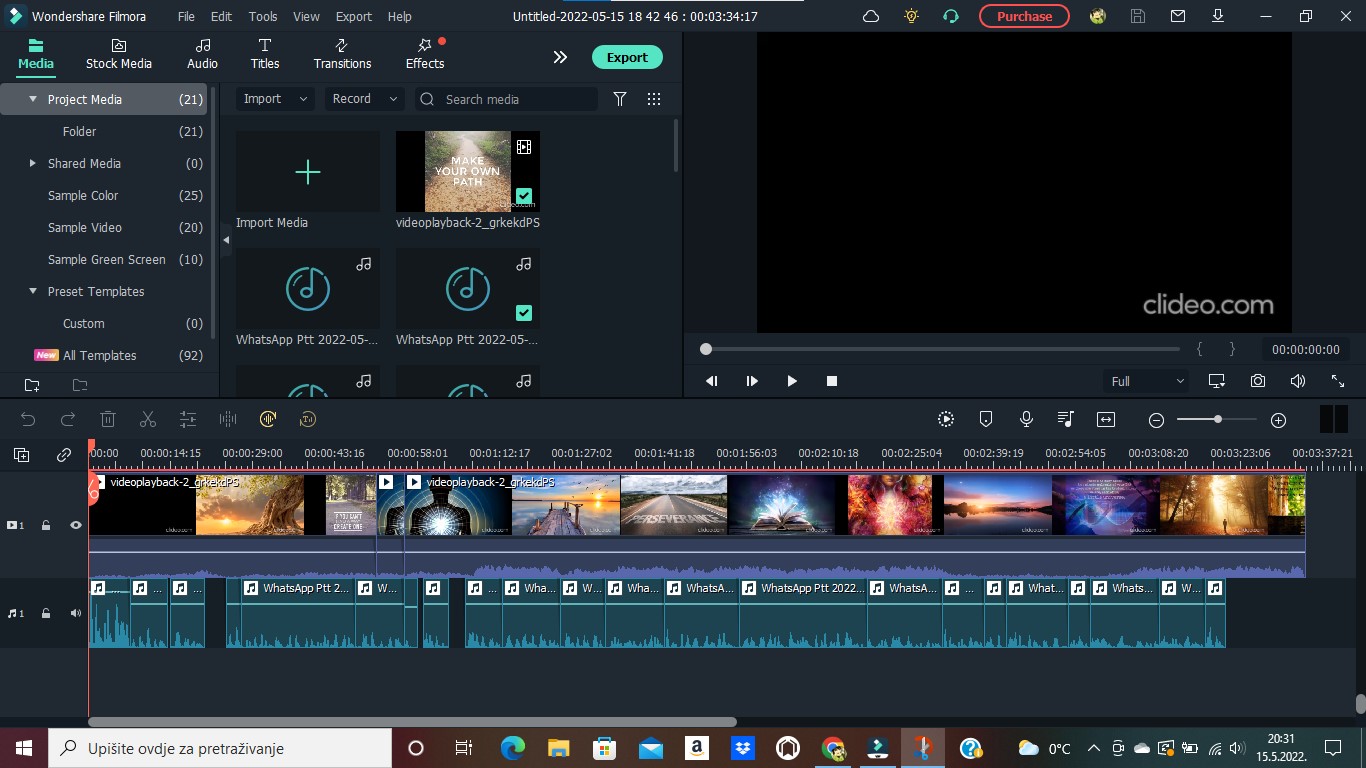Screen dimensions: 1366x768
Task: Add a marker to the timeline
Action: (986, 420)
